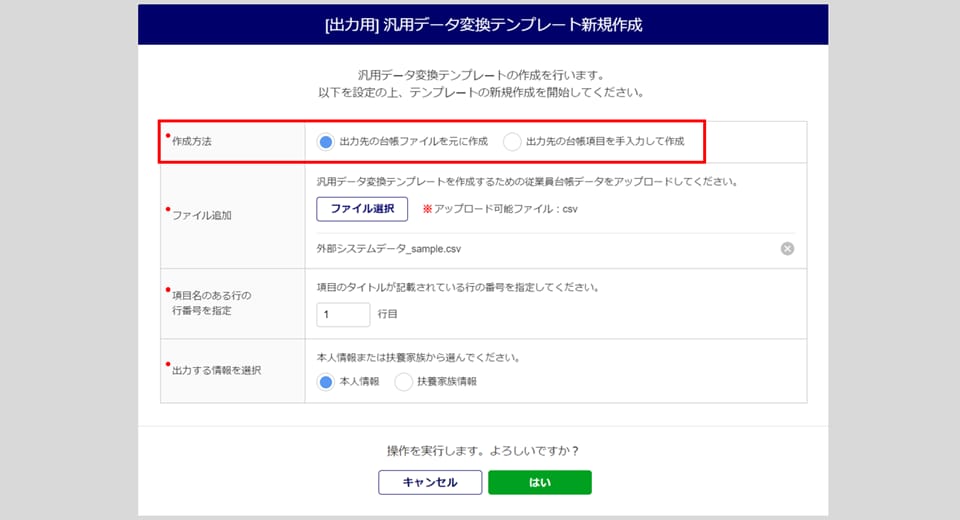Click the 汎用データ変換テンプレートの作成を行います intro text
Screen dimensions: 960x520
(x=483, y=75)
